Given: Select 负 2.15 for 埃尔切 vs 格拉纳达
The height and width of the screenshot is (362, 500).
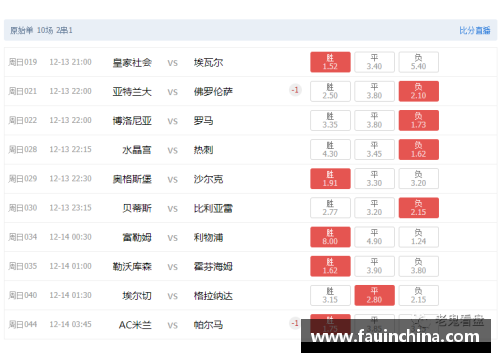Looking at the screenshot, I should (x=419, y=295).
